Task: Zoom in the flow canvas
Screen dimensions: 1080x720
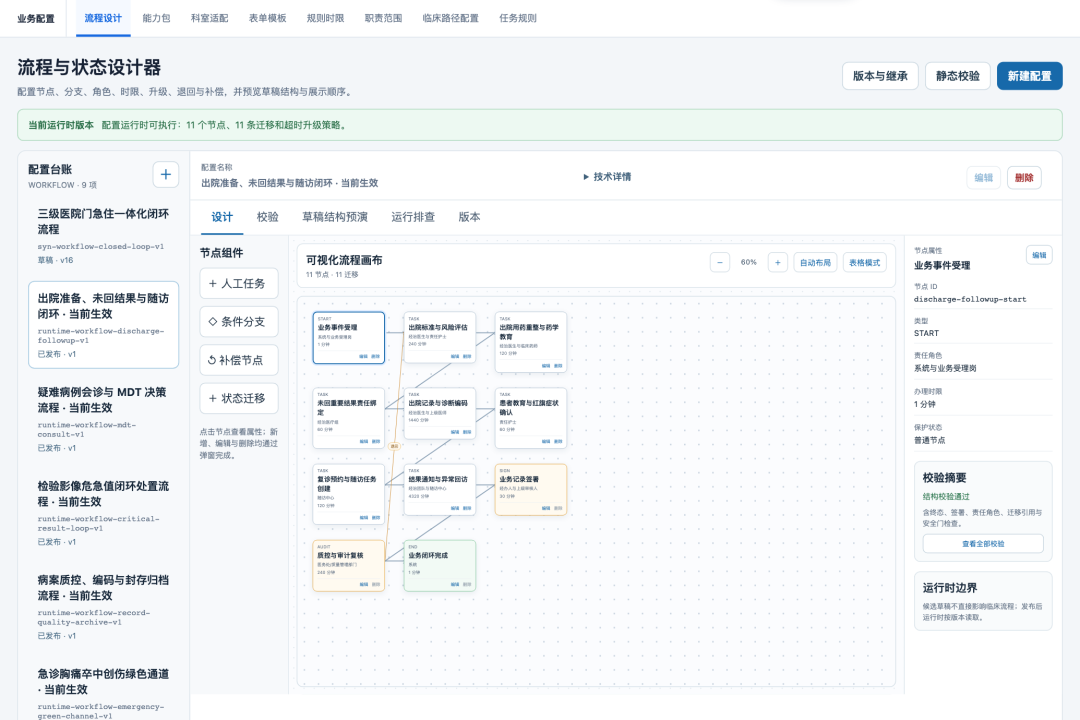Action: pos(778,263)
